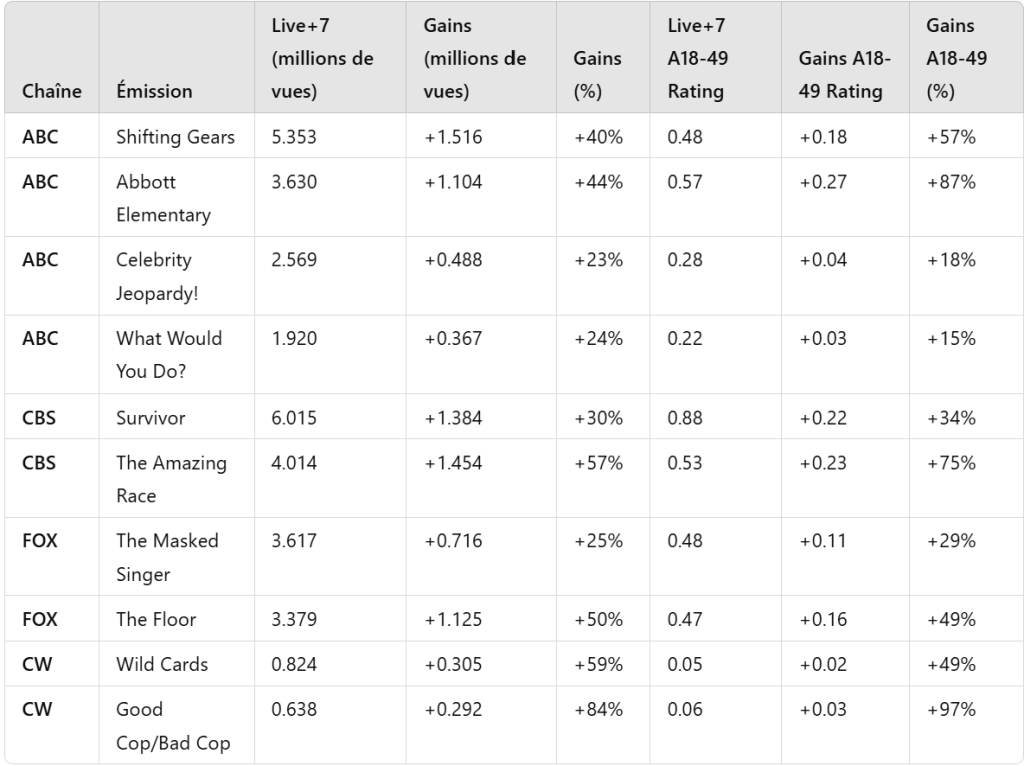Select "The Masked Singer" cell
1024x766 pixels.
(167, 557)
